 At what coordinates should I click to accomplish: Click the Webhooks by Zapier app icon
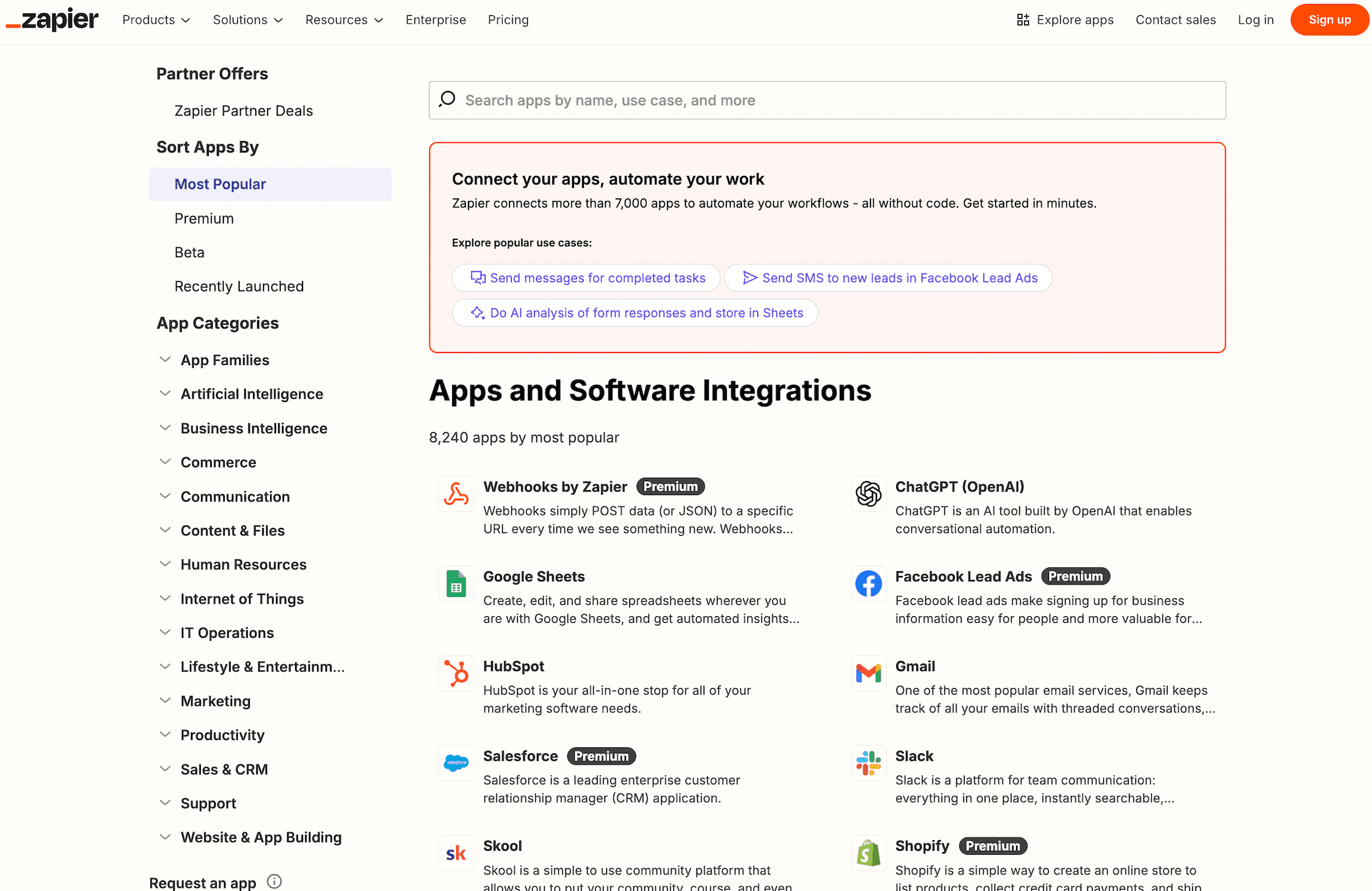(456, 494)
